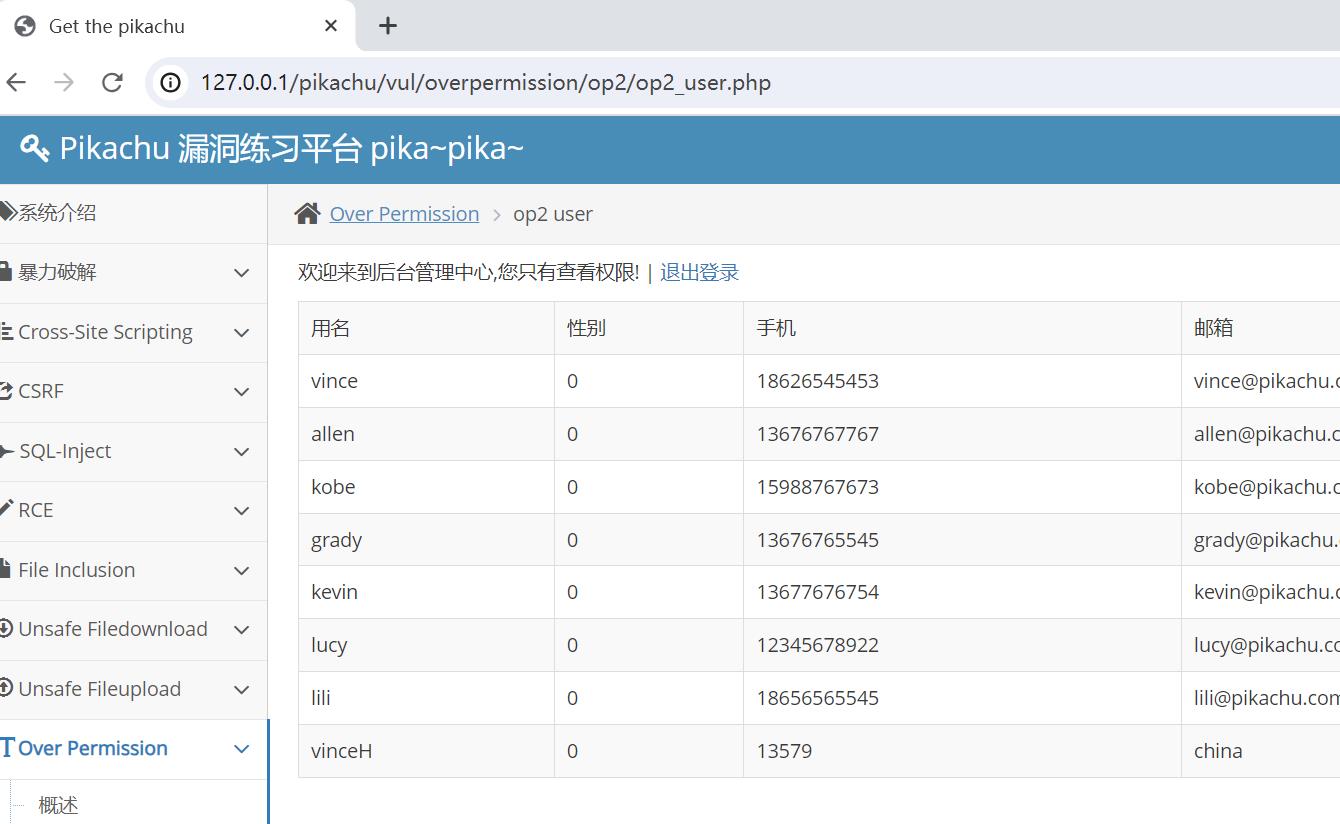1340x824 pixels.
Task: Select 概述 submenu item
Action: click(58, 805)
